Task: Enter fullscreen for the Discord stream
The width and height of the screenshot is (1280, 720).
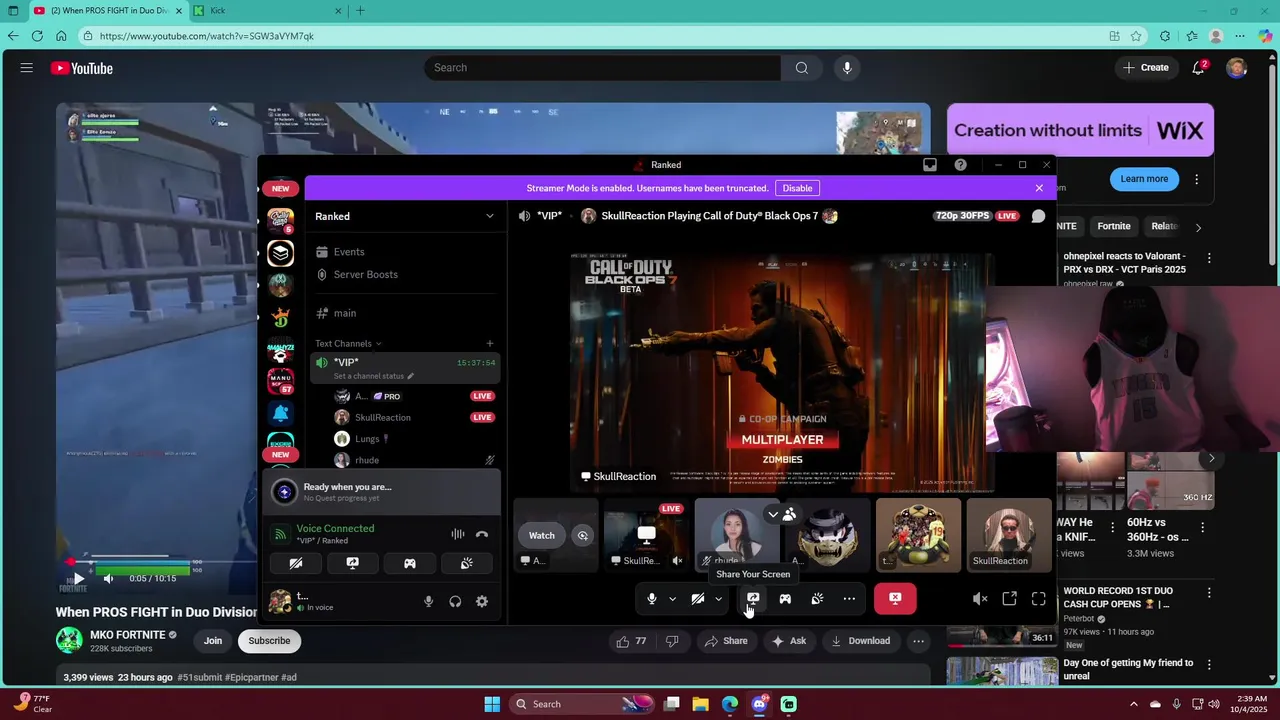Action: click(x=1038, y=599)
